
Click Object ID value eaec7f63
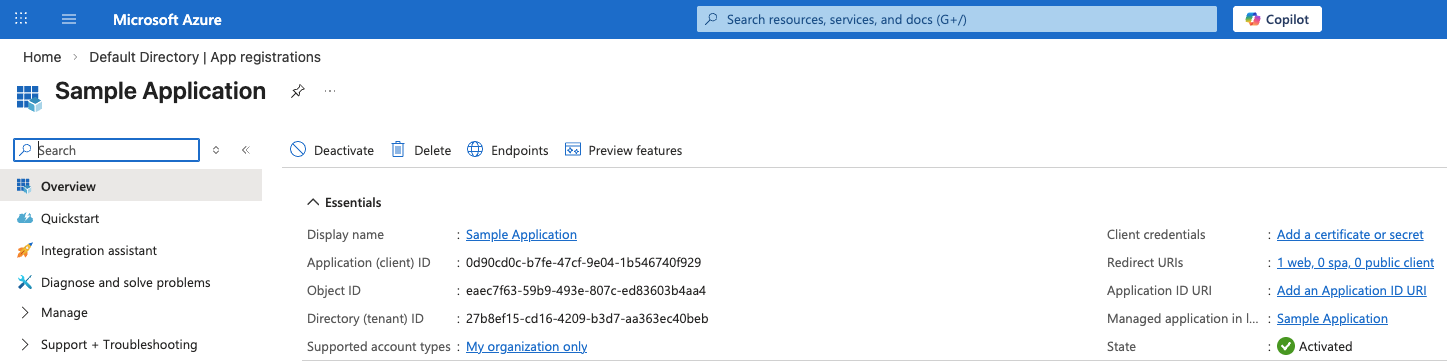586,290
